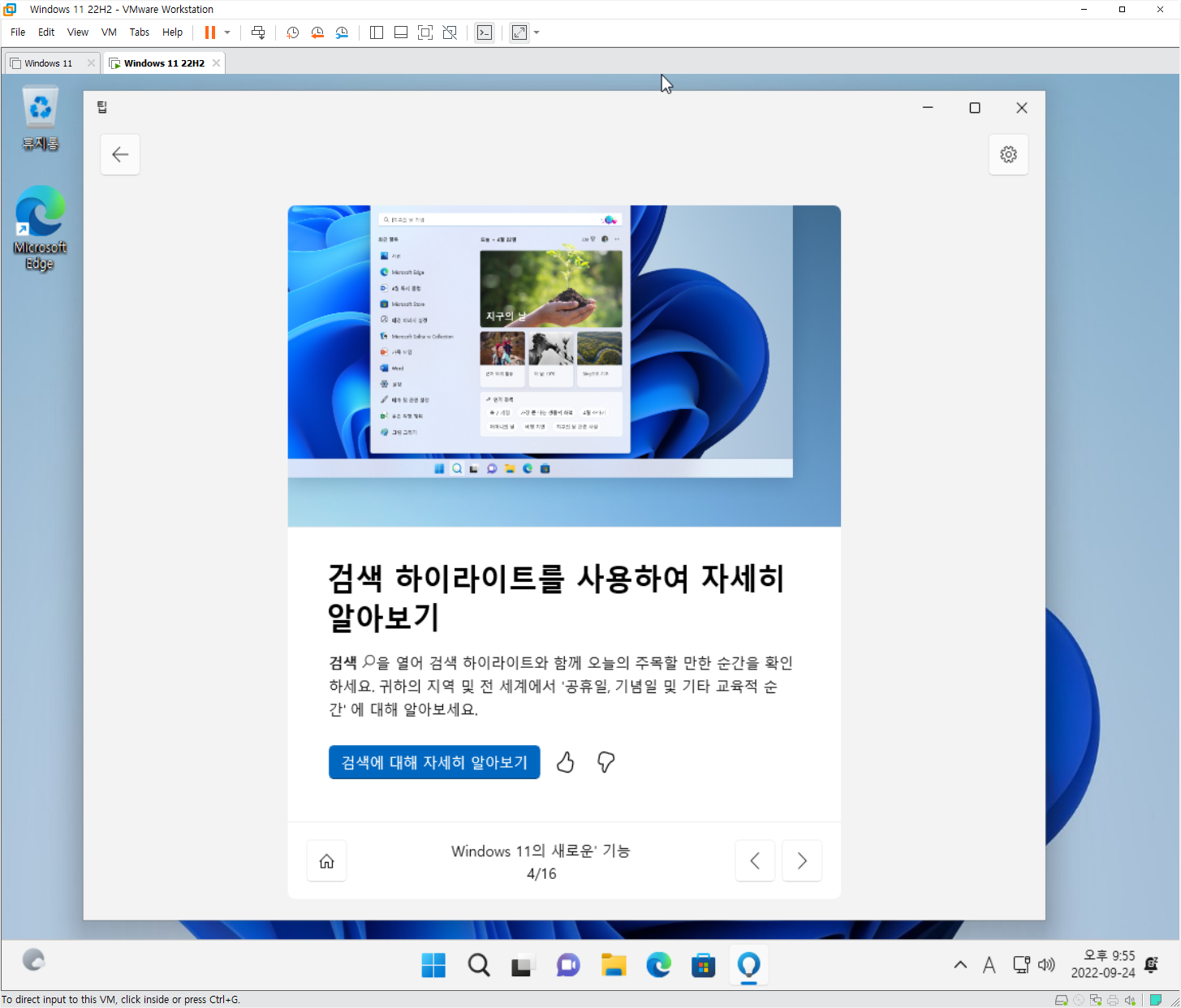Image resolution: width=1181 pixels, height=1008 pixels.
Task: Open File Explorer from the taskbar
Action: pos(614,965)
